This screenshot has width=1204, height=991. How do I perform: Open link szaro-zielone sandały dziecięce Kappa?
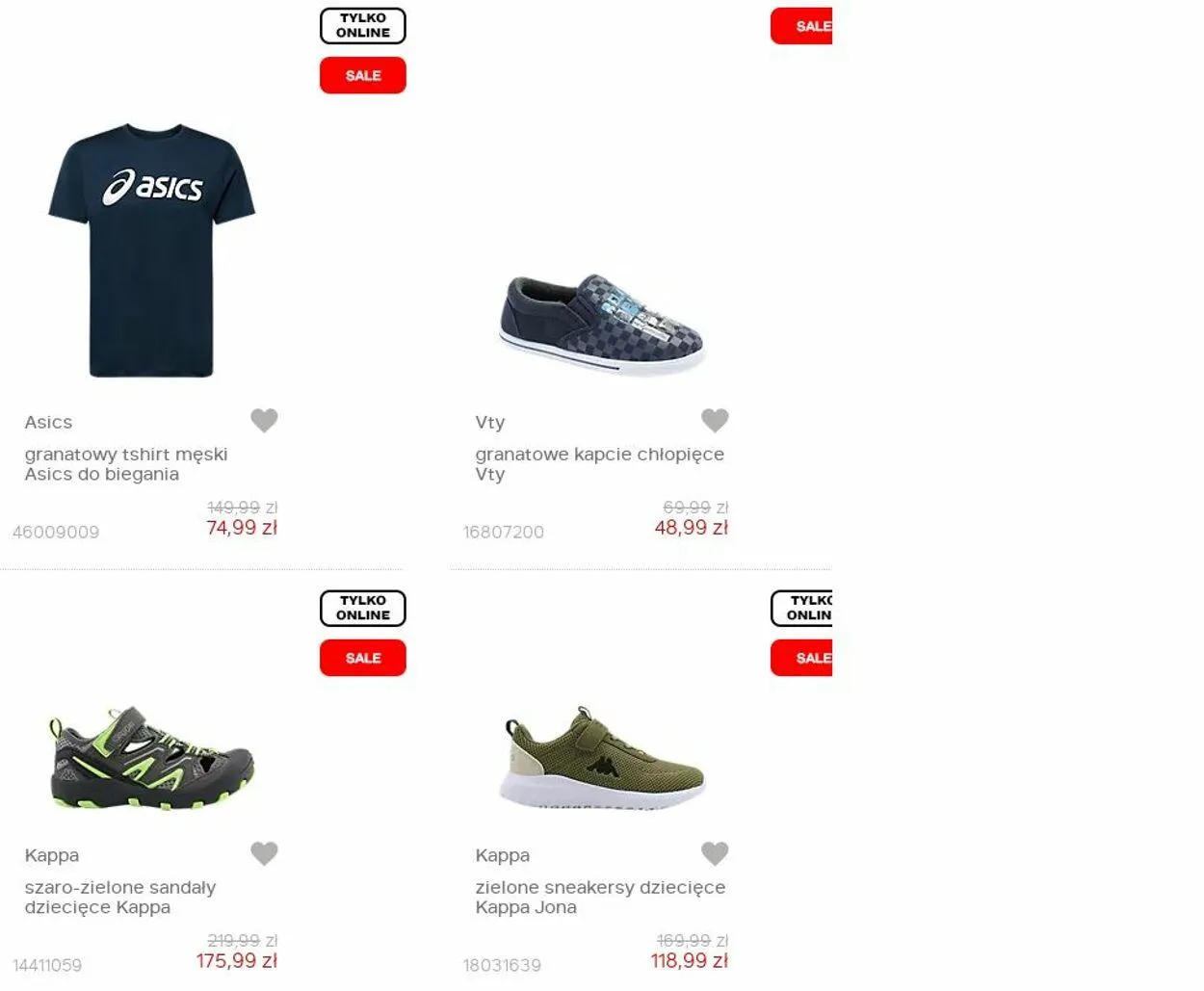(x=120, y=898)
